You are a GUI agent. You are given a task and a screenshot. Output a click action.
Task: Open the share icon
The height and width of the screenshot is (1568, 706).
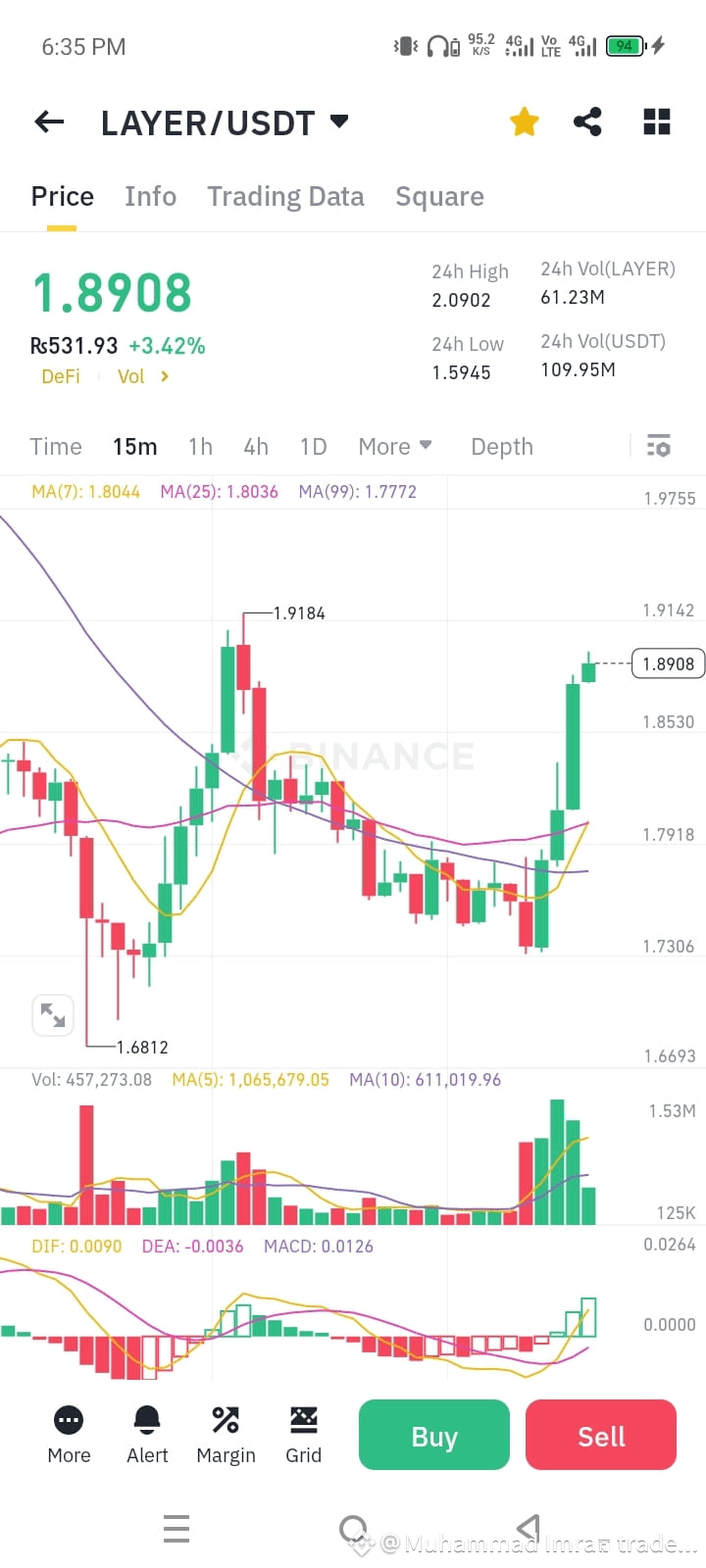pyautogui.click(x=588, y=122)
